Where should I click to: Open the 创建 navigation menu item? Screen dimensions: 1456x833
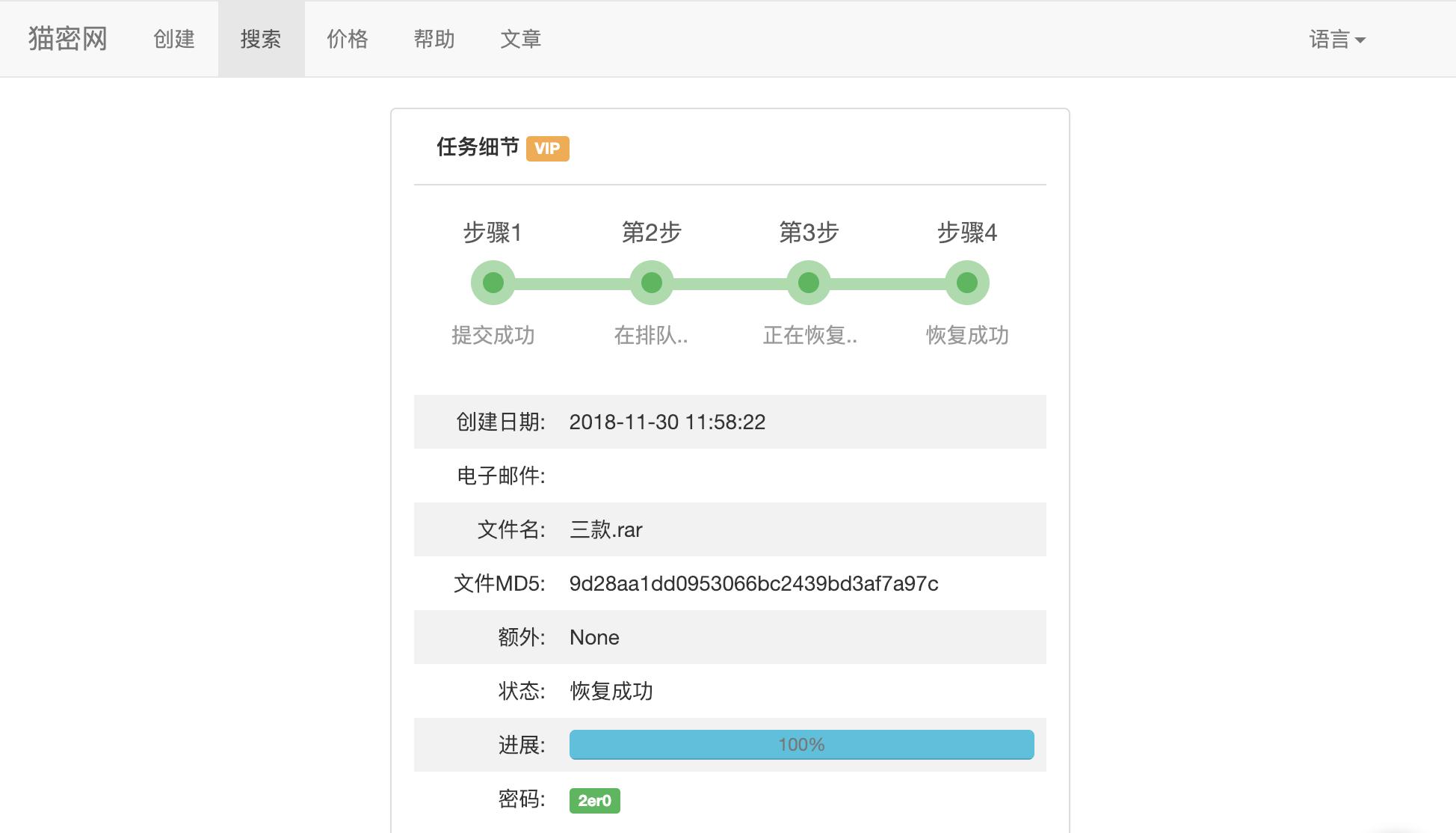click(175, 40)
